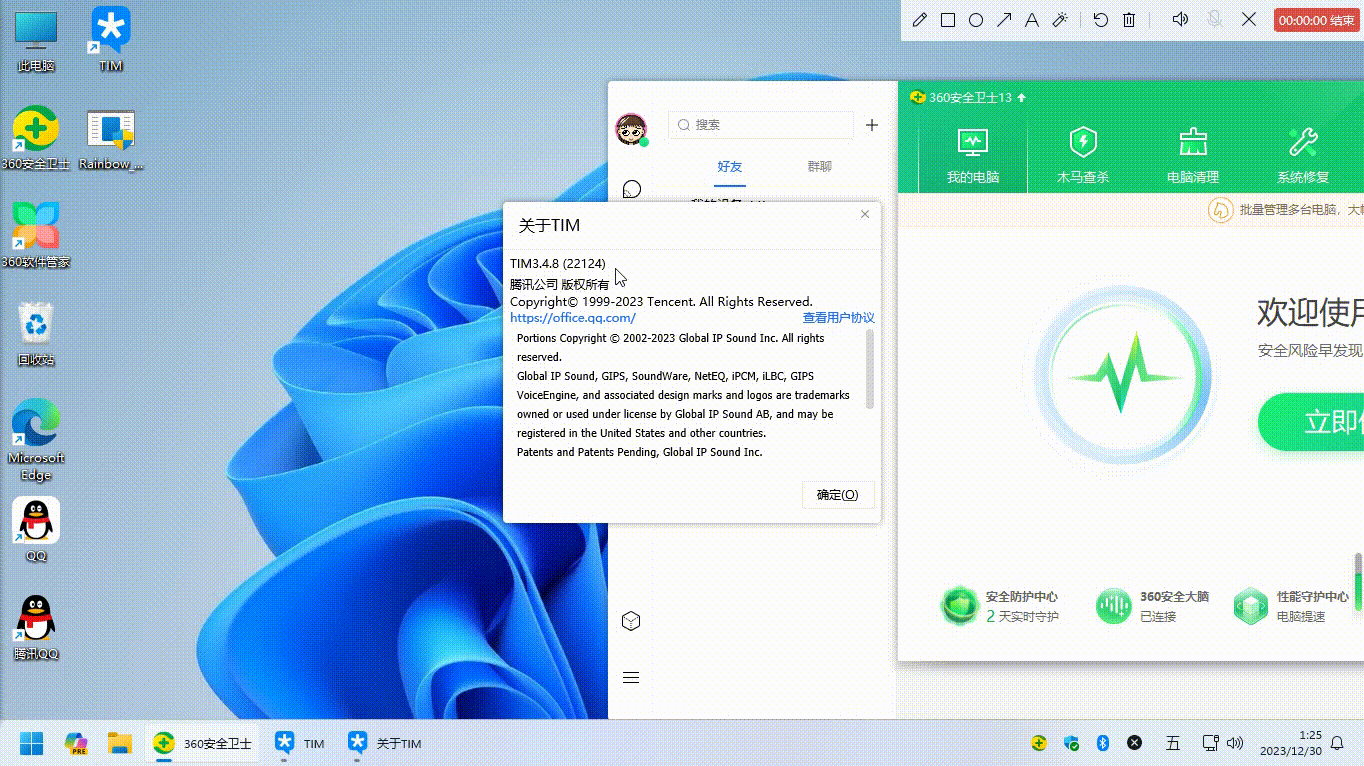Viewport: 1364px width, 766px height.
Task: Click the plus add icon in TIM
Action: pyautogui.click(x=872, y=125)
